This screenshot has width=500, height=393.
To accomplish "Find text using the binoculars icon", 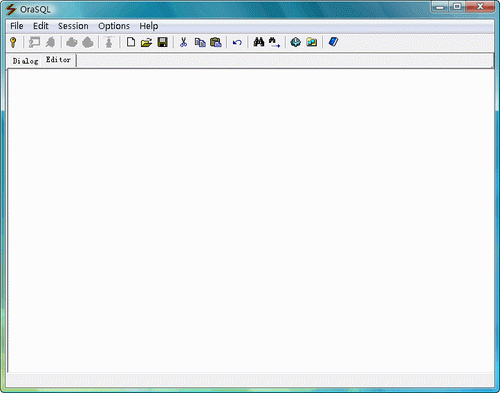I will click(259, 42).
